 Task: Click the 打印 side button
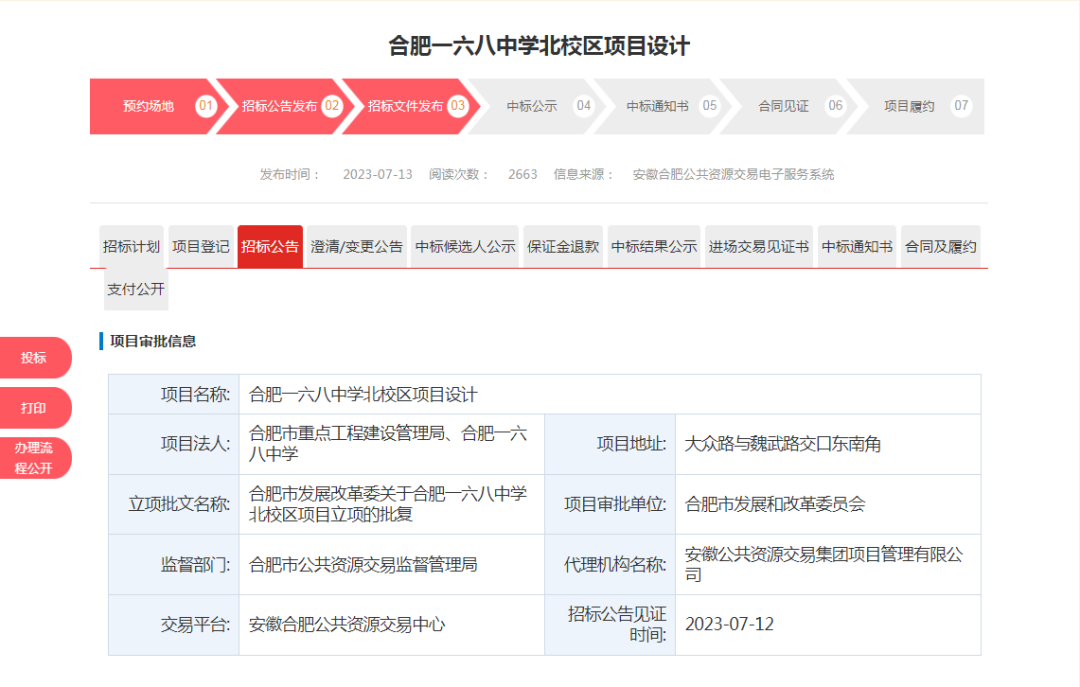point(34,408)
